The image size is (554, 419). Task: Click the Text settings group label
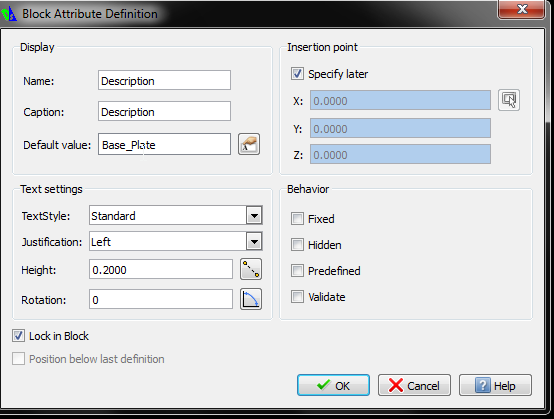pos(51,189)
